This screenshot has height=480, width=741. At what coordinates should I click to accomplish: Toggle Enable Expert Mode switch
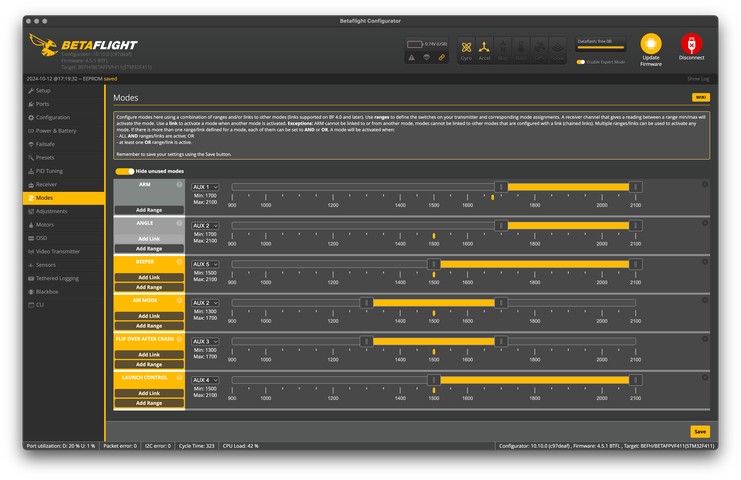(581, 62)
